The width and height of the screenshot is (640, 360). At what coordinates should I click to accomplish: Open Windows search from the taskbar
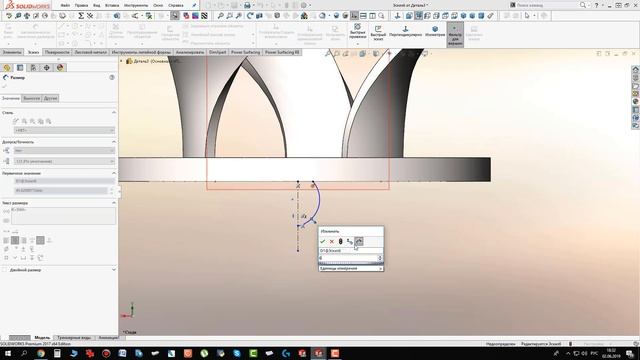pyautogui.click(x=24, y=353)
